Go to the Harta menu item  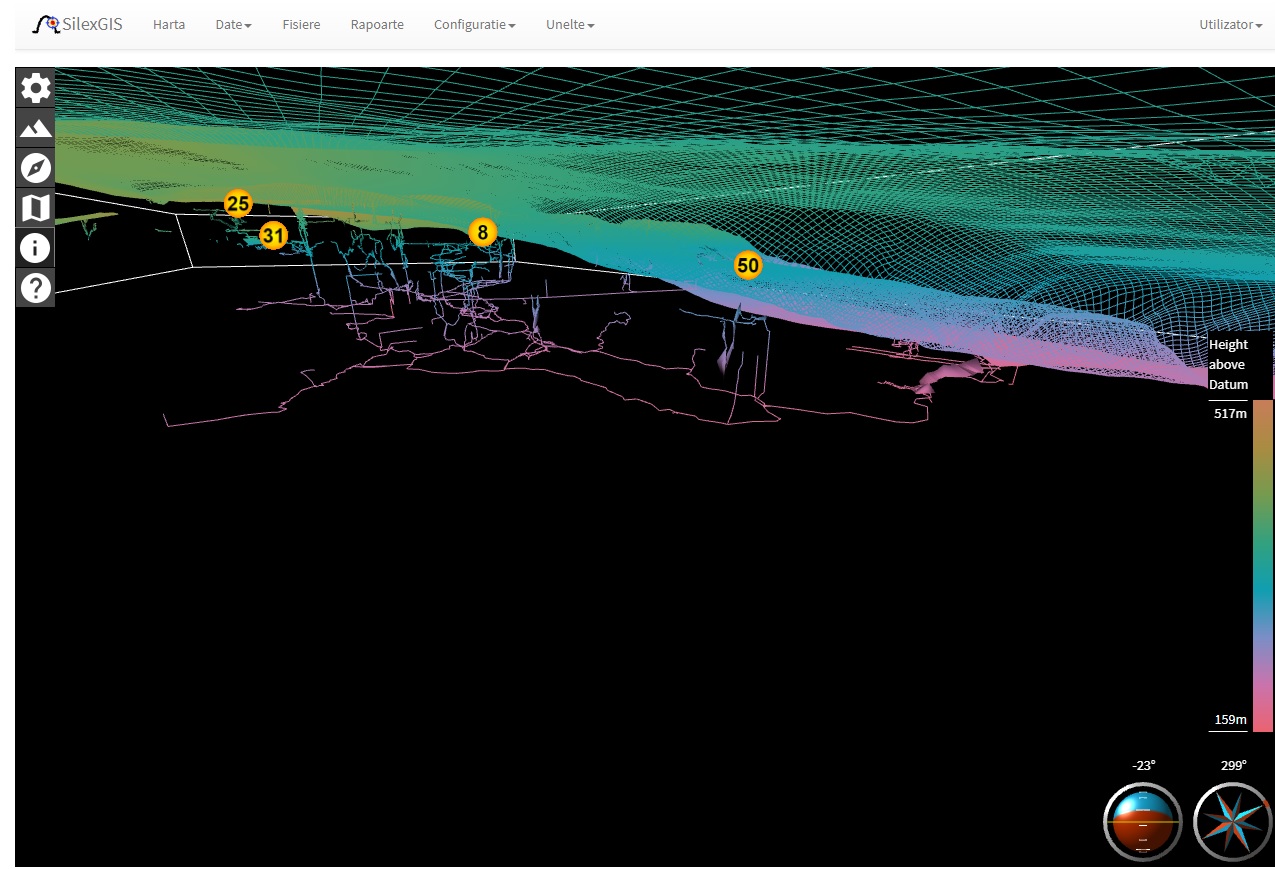(169, 24)
